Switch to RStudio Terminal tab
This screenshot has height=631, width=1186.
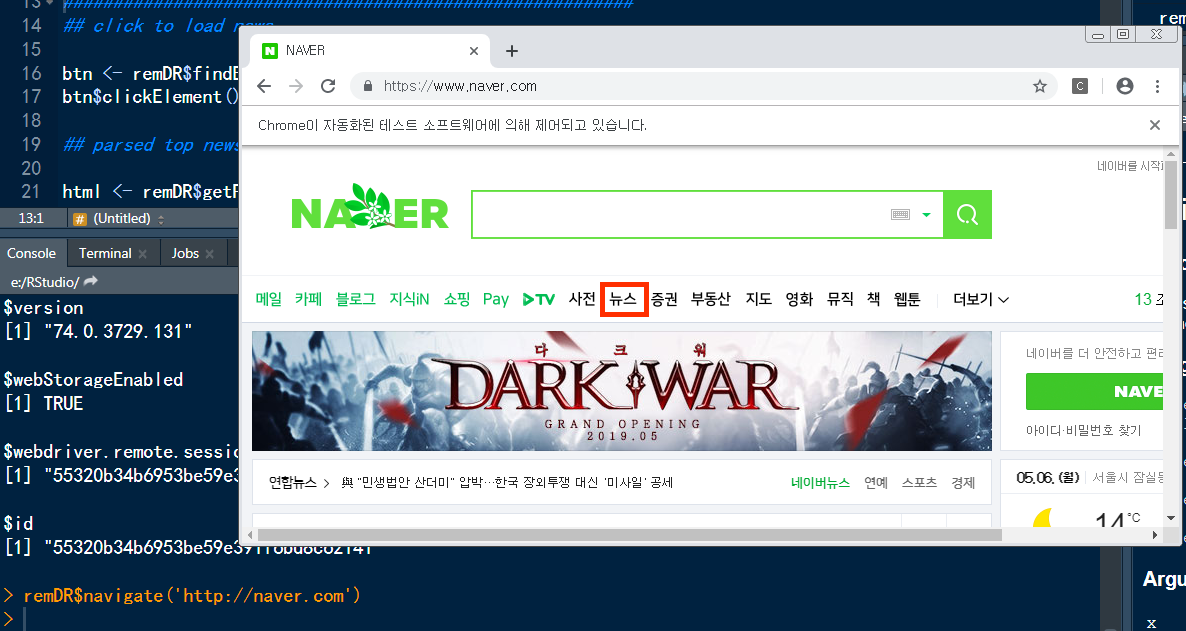click(105, 253)
